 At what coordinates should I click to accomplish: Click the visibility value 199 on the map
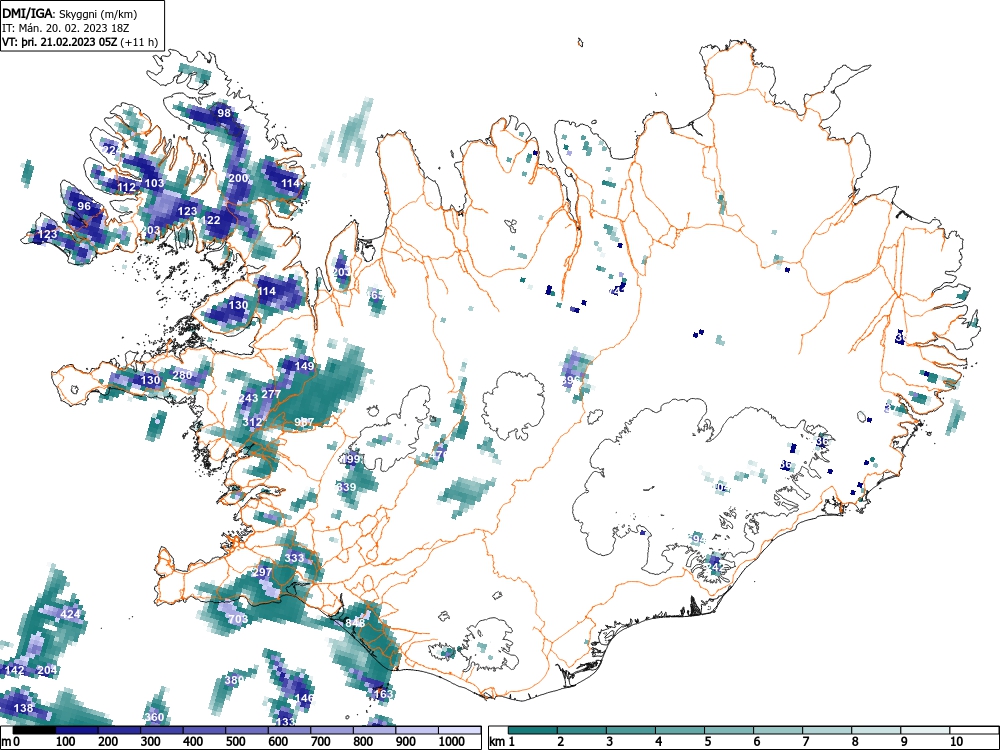(350, 459)
